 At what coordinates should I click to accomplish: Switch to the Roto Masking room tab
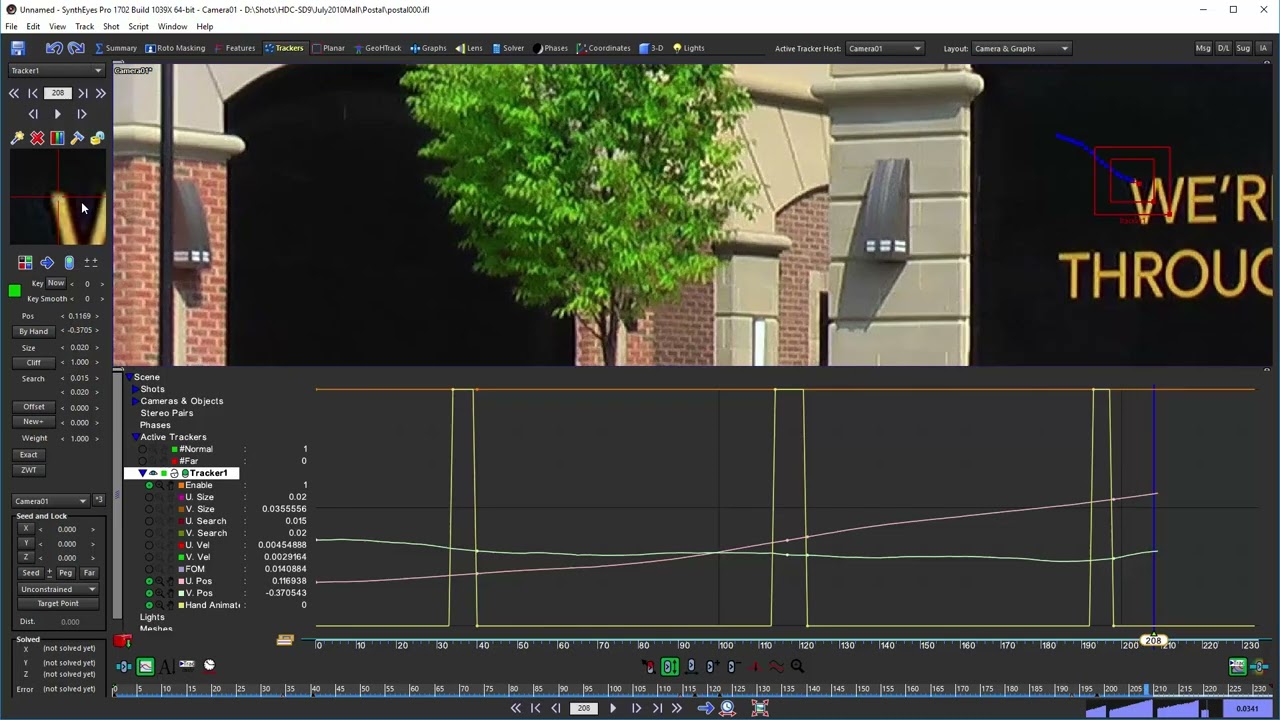pos(175,48)
